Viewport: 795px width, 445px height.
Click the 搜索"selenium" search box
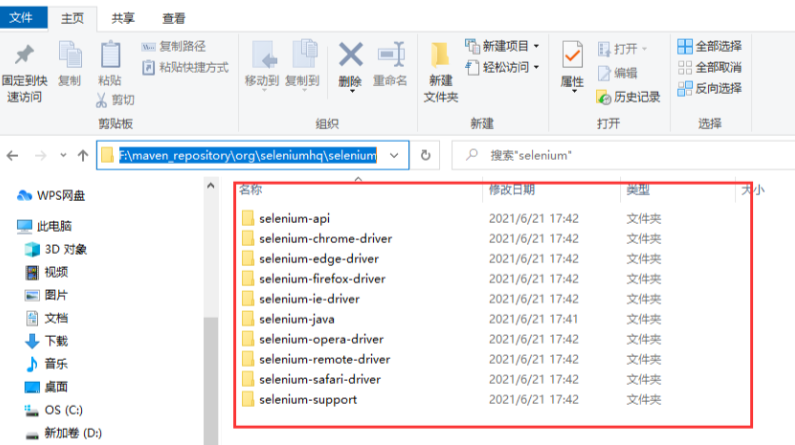[624, 155]
